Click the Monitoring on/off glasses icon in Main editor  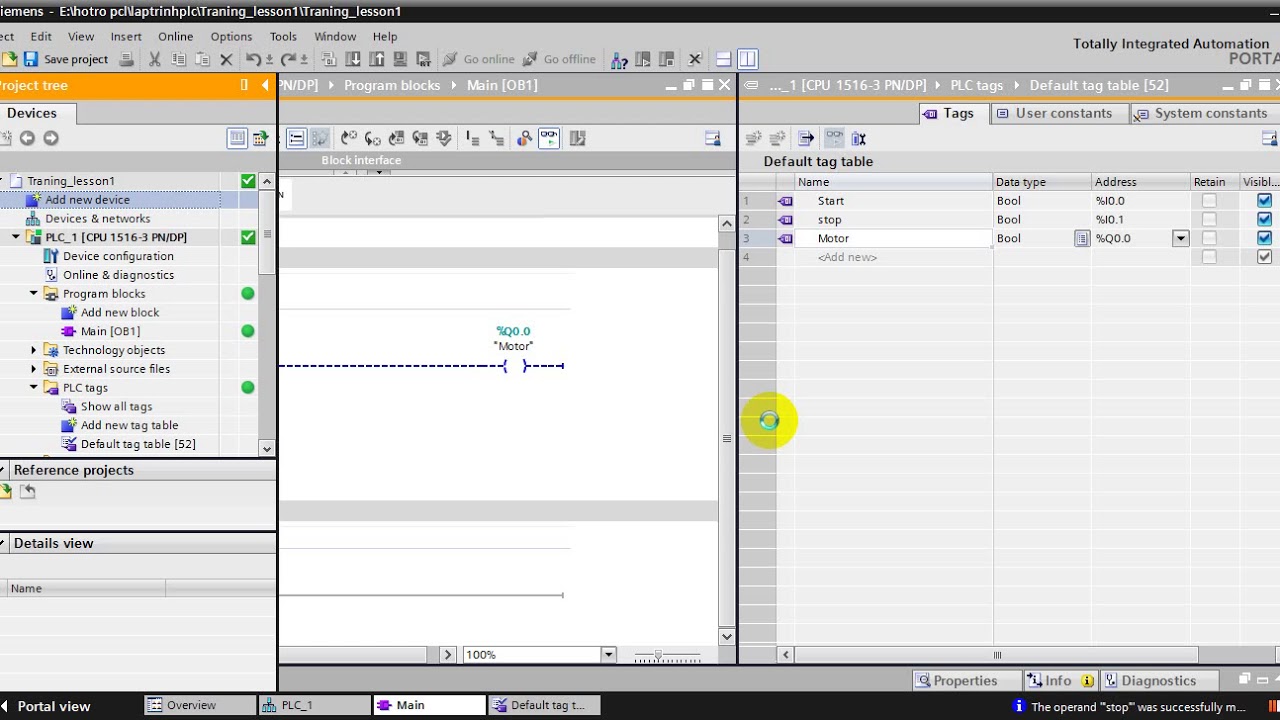pos(549,138)
